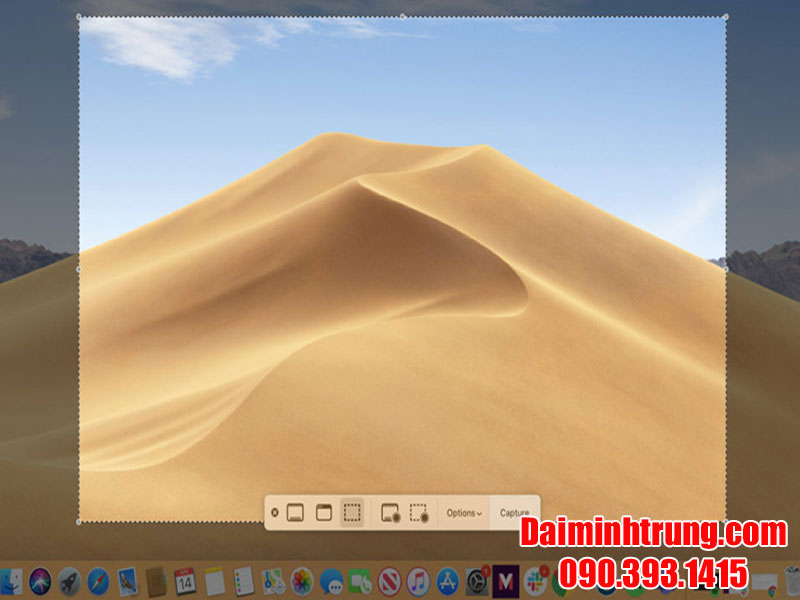Screen dimensions: 800x600
Task: Click the bottom-left selection corner handle
Action: tap(80, 521)
